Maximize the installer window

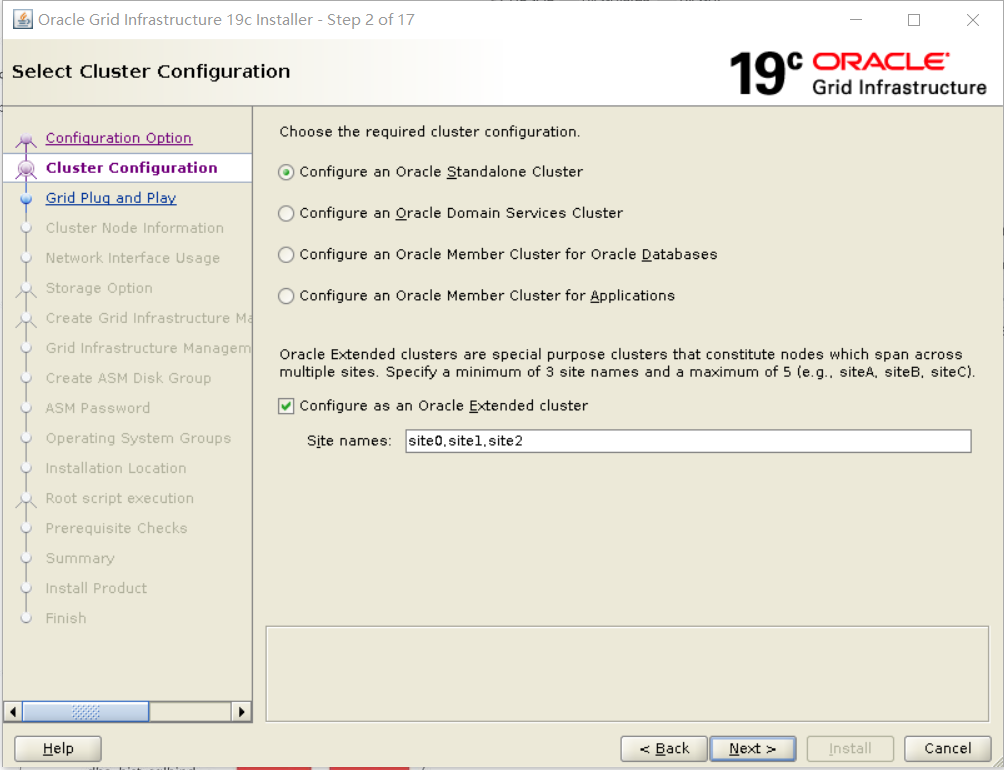914,20
